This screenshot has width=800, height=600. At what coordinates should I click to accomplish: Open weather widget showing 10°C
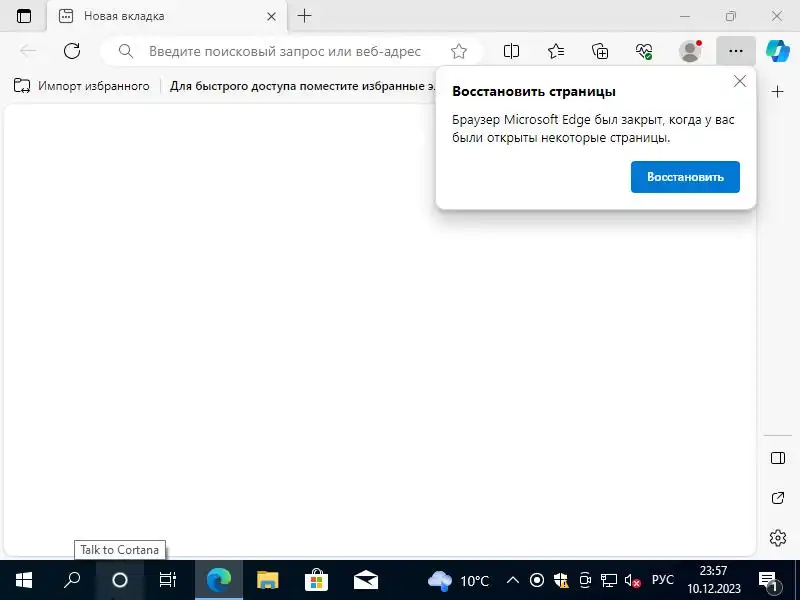458,580
